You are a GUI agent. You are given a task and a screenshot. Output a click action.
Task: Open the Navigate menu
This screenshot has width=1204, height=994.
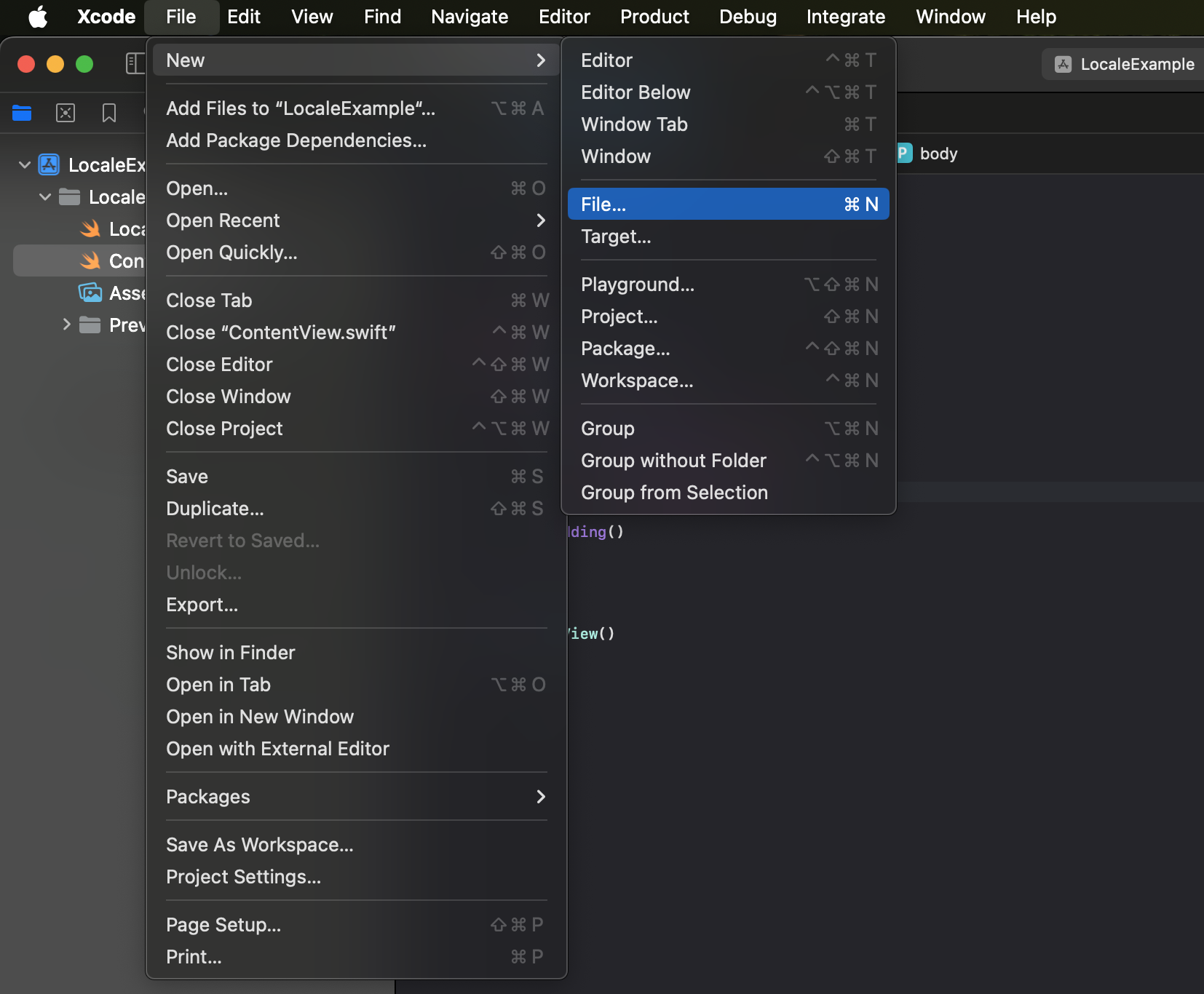(470, 16)
